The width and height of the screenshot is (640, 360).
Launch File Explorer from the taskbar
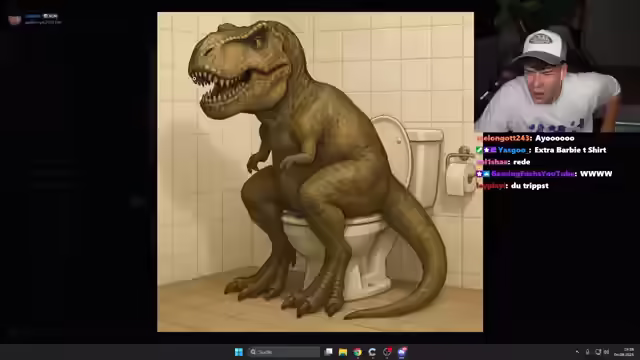click(x=343, y=352)
